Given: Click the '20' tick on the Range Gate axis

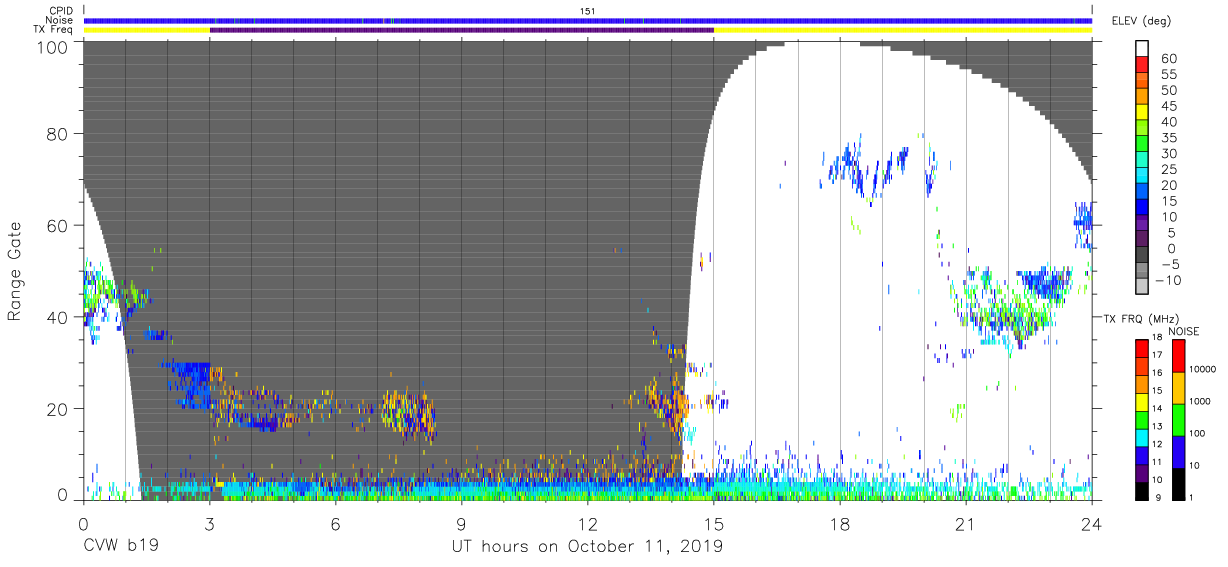Looking at the screenshot, I should [x=57, y=409].
